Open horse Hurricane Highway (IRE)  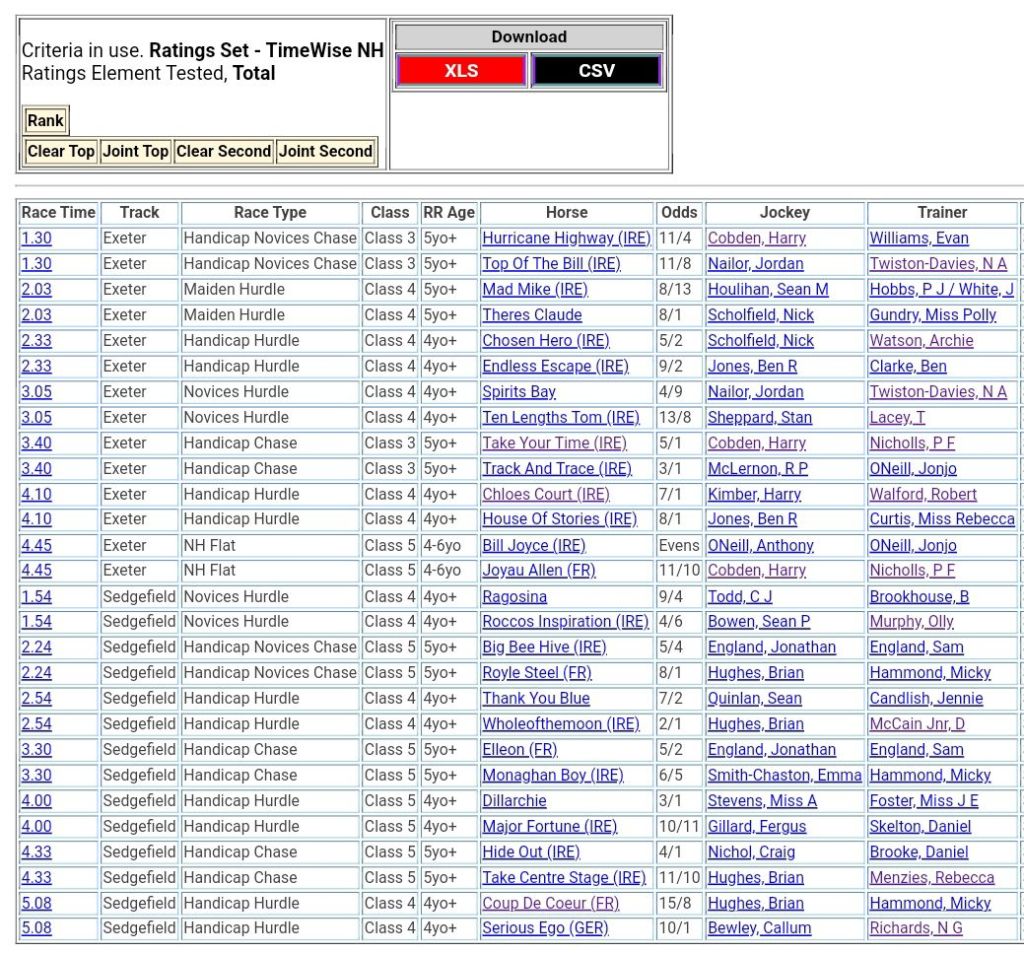pyautogui.click(x=566, y=238)
